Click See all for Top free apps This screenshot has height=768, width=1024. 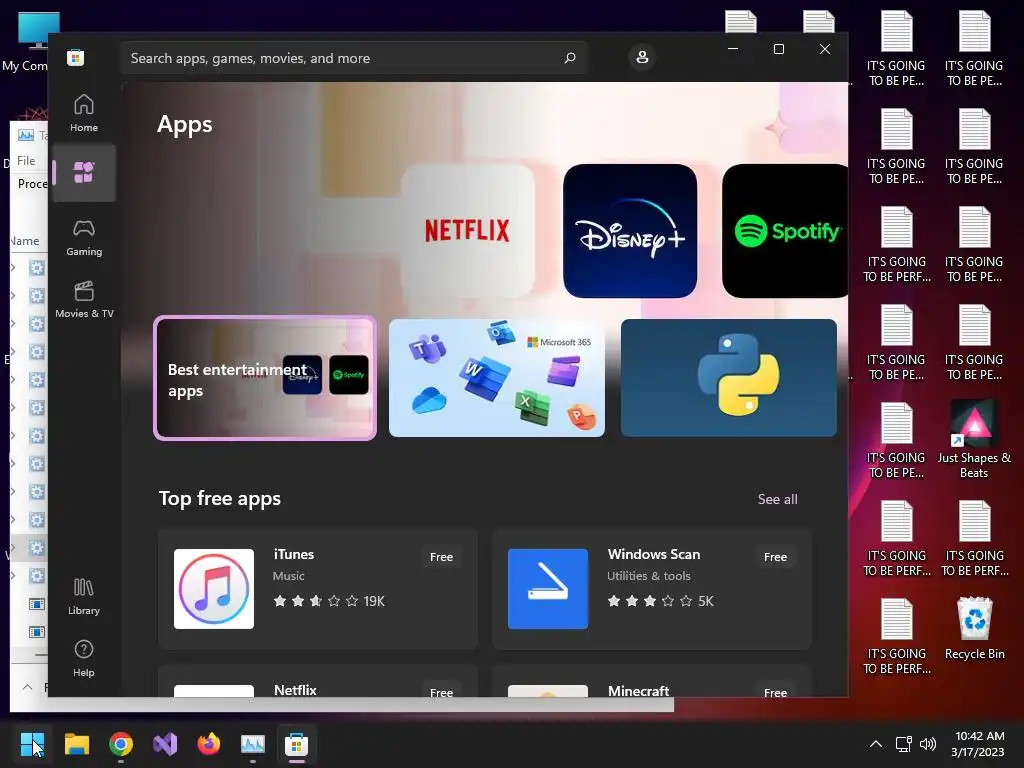pyautogui.click(x=777, y=499)
